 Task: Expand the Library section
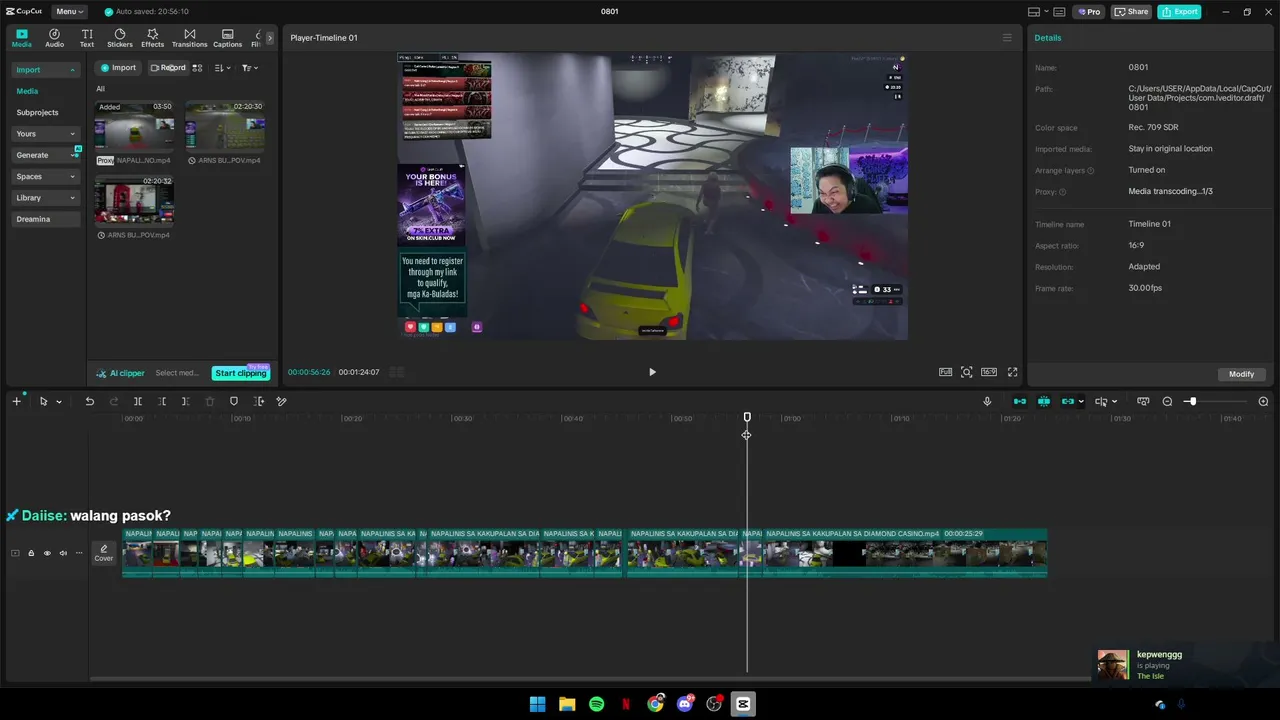tap(45, 198)
